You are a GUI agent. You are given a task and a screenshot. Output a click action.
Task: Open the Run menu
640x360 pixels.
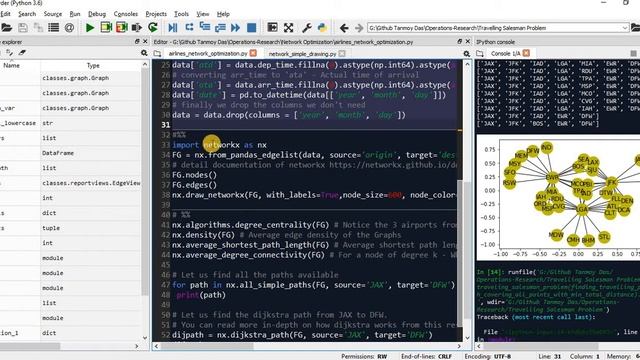point(75,14)
